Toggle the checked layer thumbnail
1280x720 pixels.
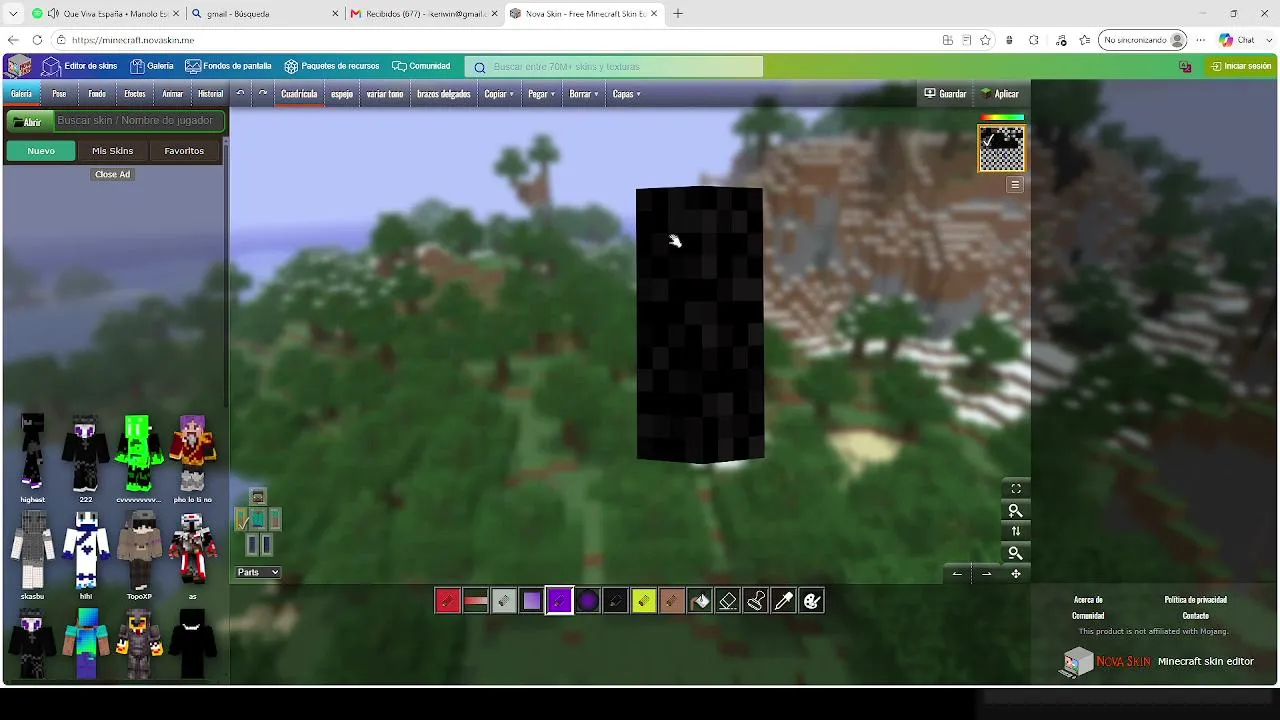pos(1001,149)
